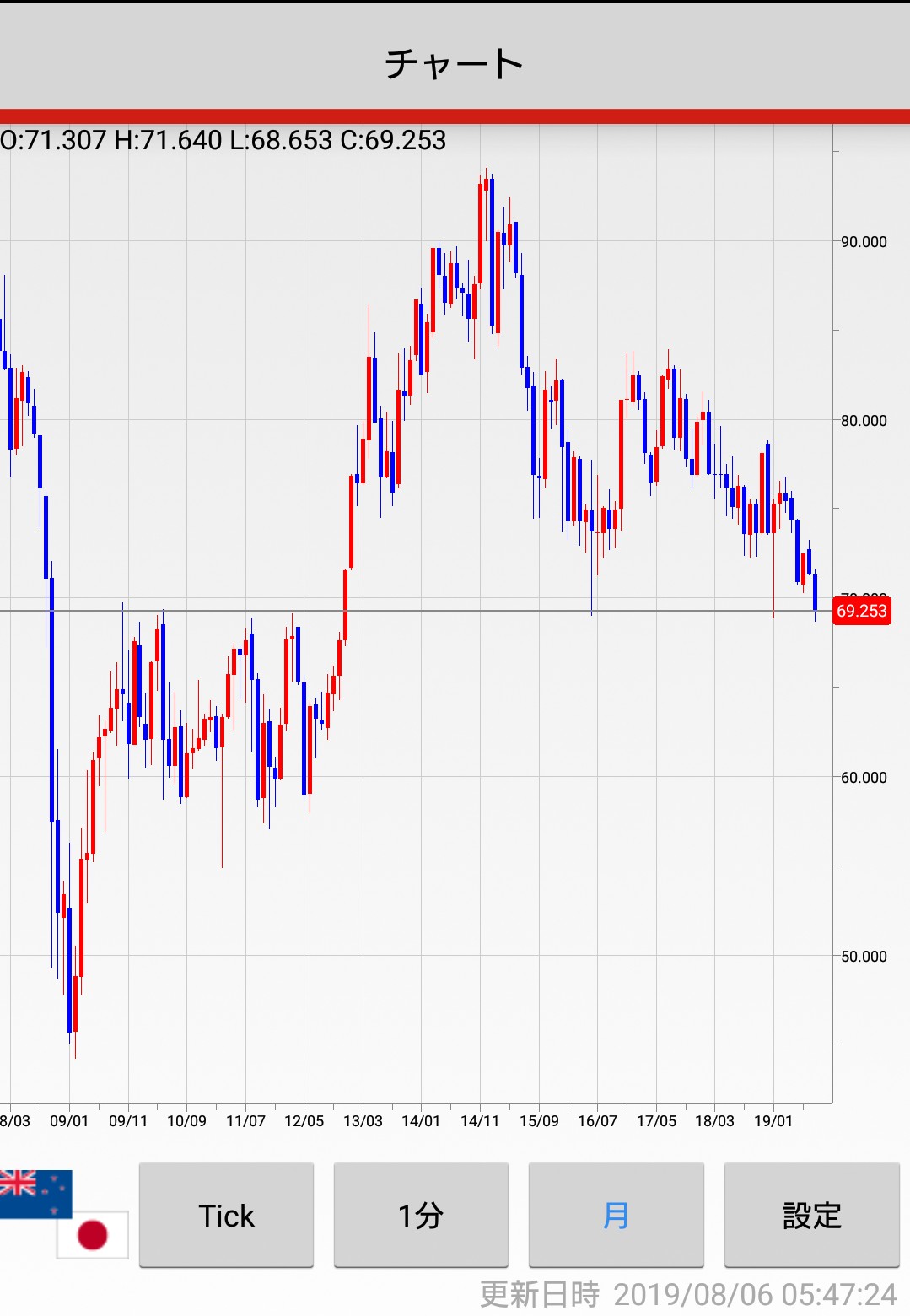Tap the 16/07 date axis label
The image size is (910, 1316).
pyautogui.click(x=597, y=1121)
